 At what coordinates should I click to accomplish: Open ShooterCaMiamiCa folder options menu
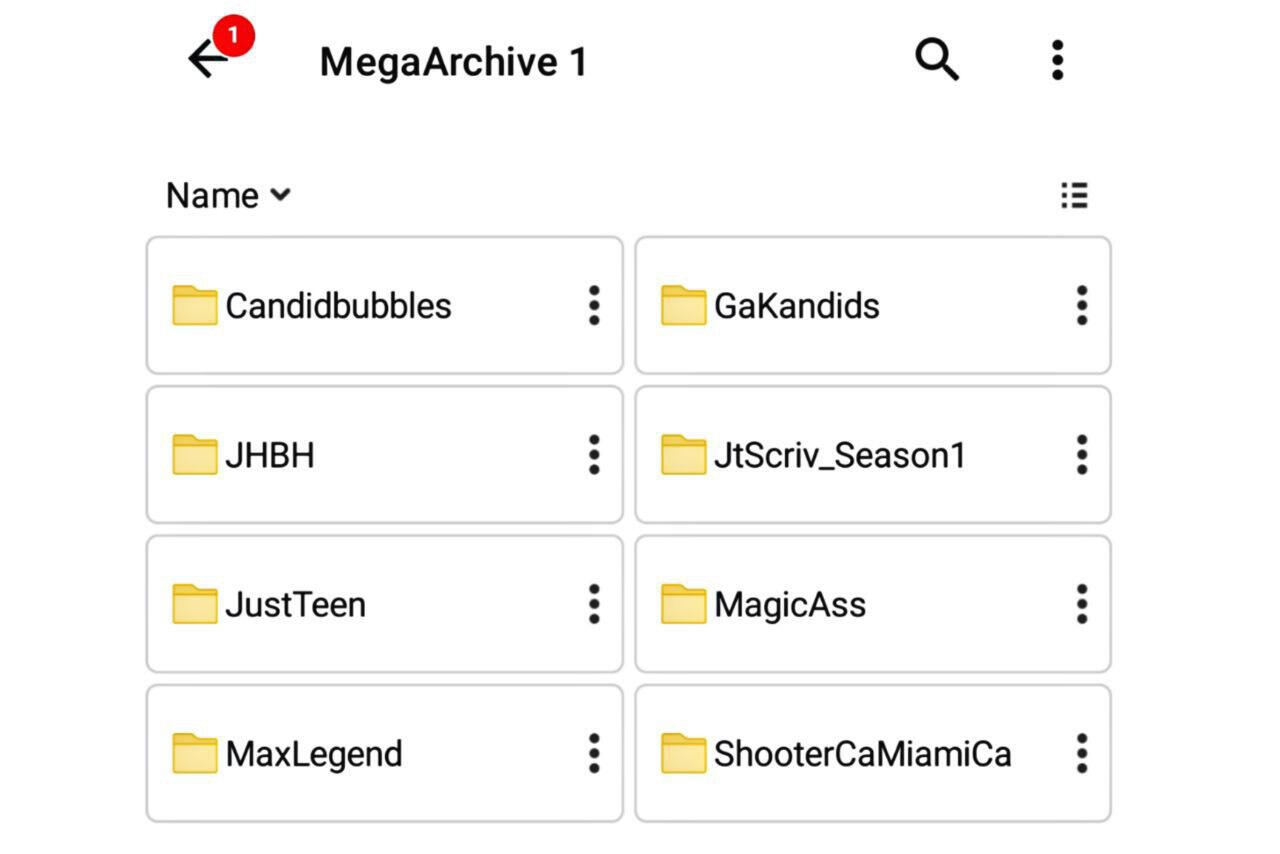click(1081, 754)
